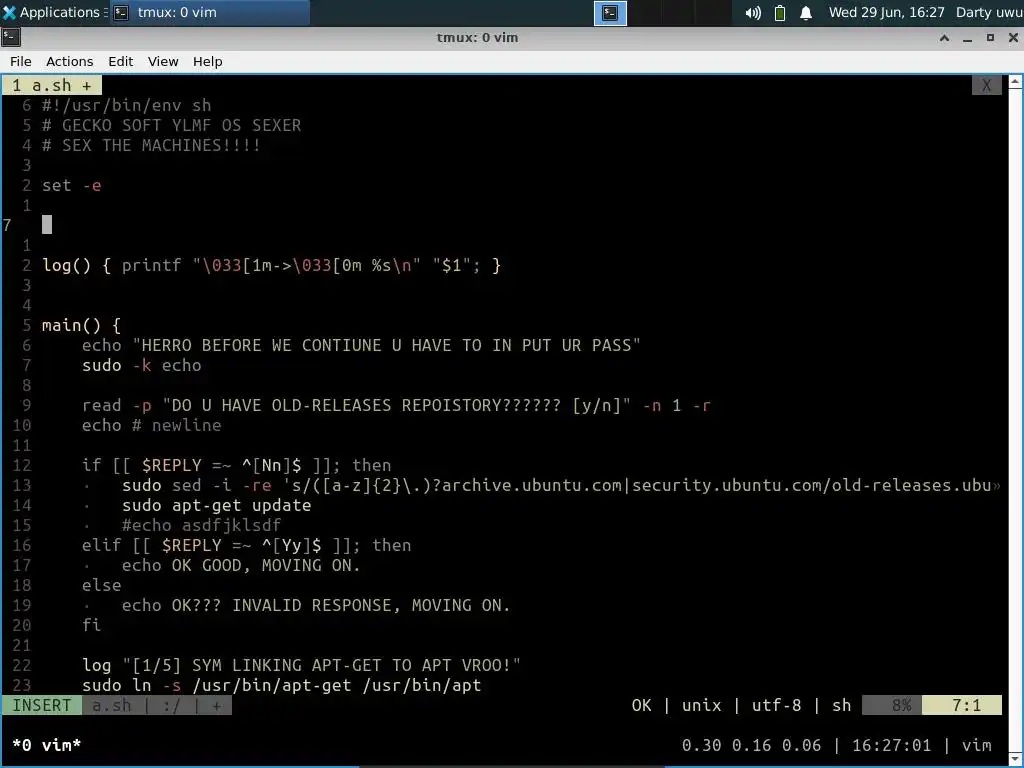Click the tmux load average 0.30 0.16 0.06
The image size is (1024, 768).
[751, 745]
